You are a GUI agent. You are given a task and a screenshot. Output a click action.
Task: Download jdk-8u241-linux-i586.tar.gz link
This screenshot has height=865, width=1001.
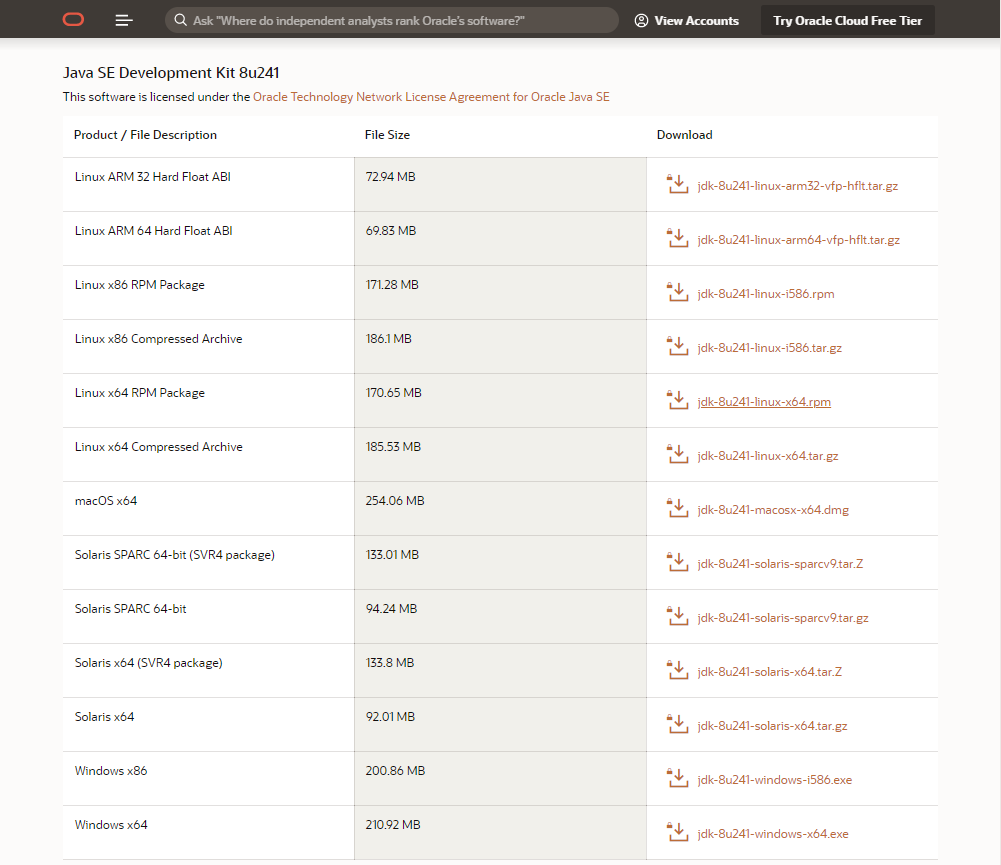769,348
